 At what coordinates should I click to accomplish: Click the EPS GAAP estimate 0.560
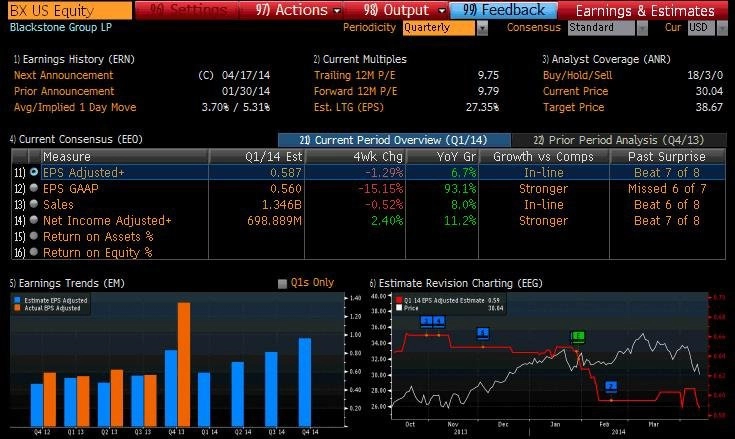point(285,188)
